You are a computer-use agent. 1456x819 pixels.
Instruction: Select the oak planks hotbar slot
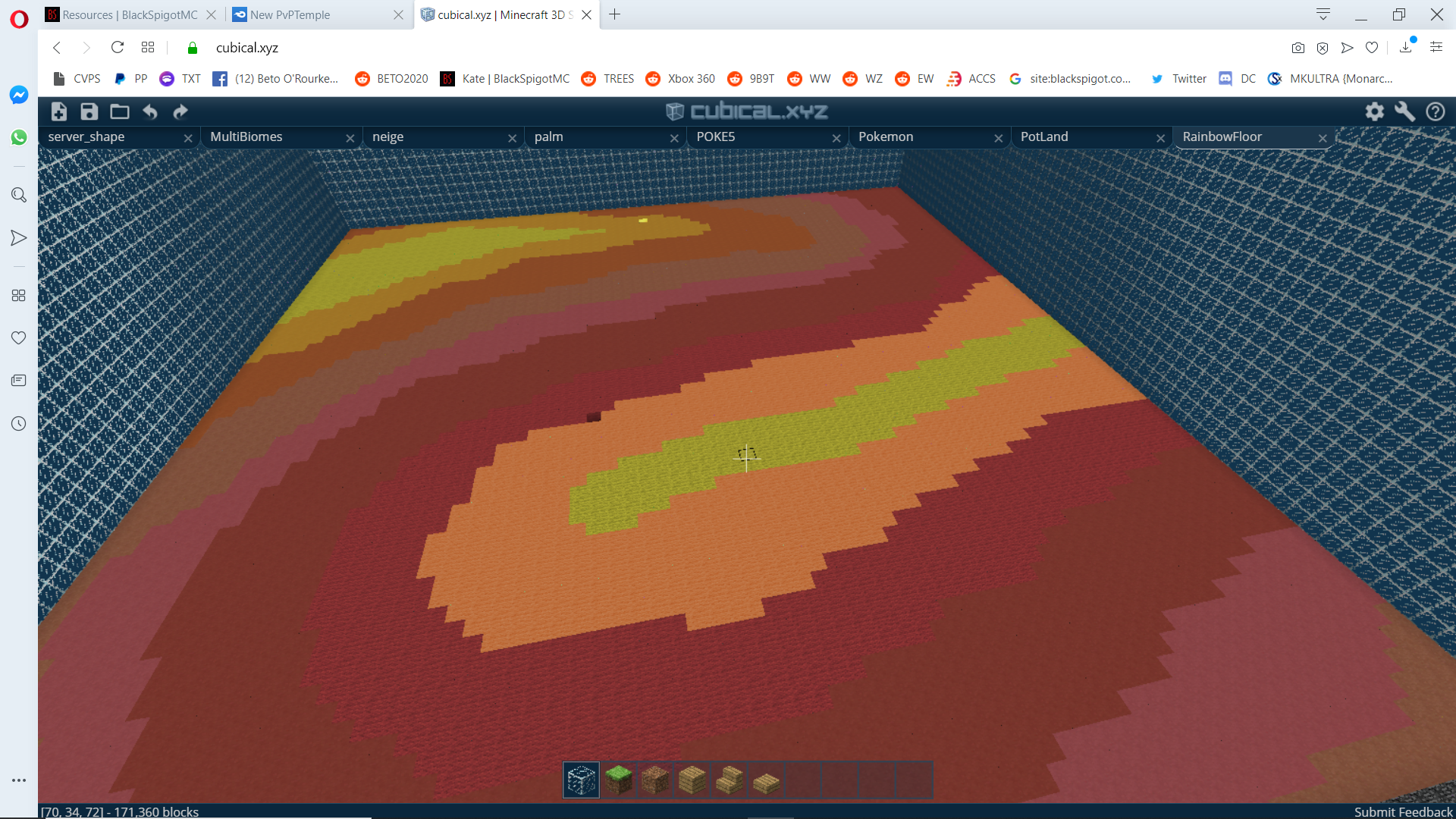[692, 780]
